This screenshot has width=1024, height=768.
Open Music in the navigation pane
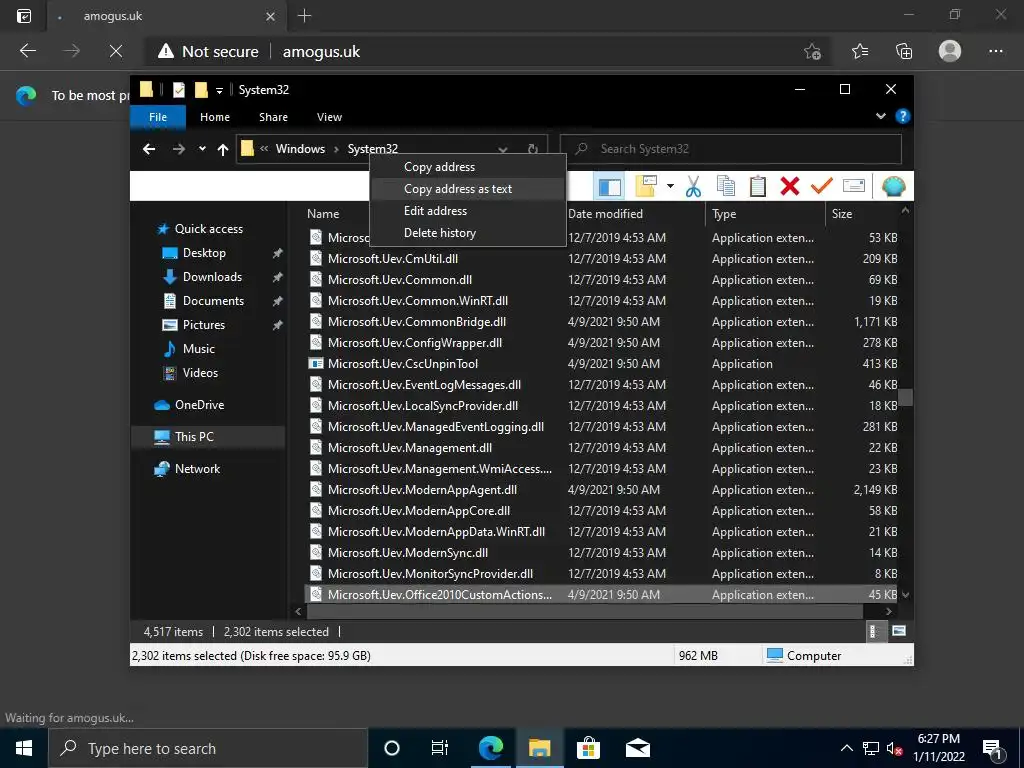point(199,349)
